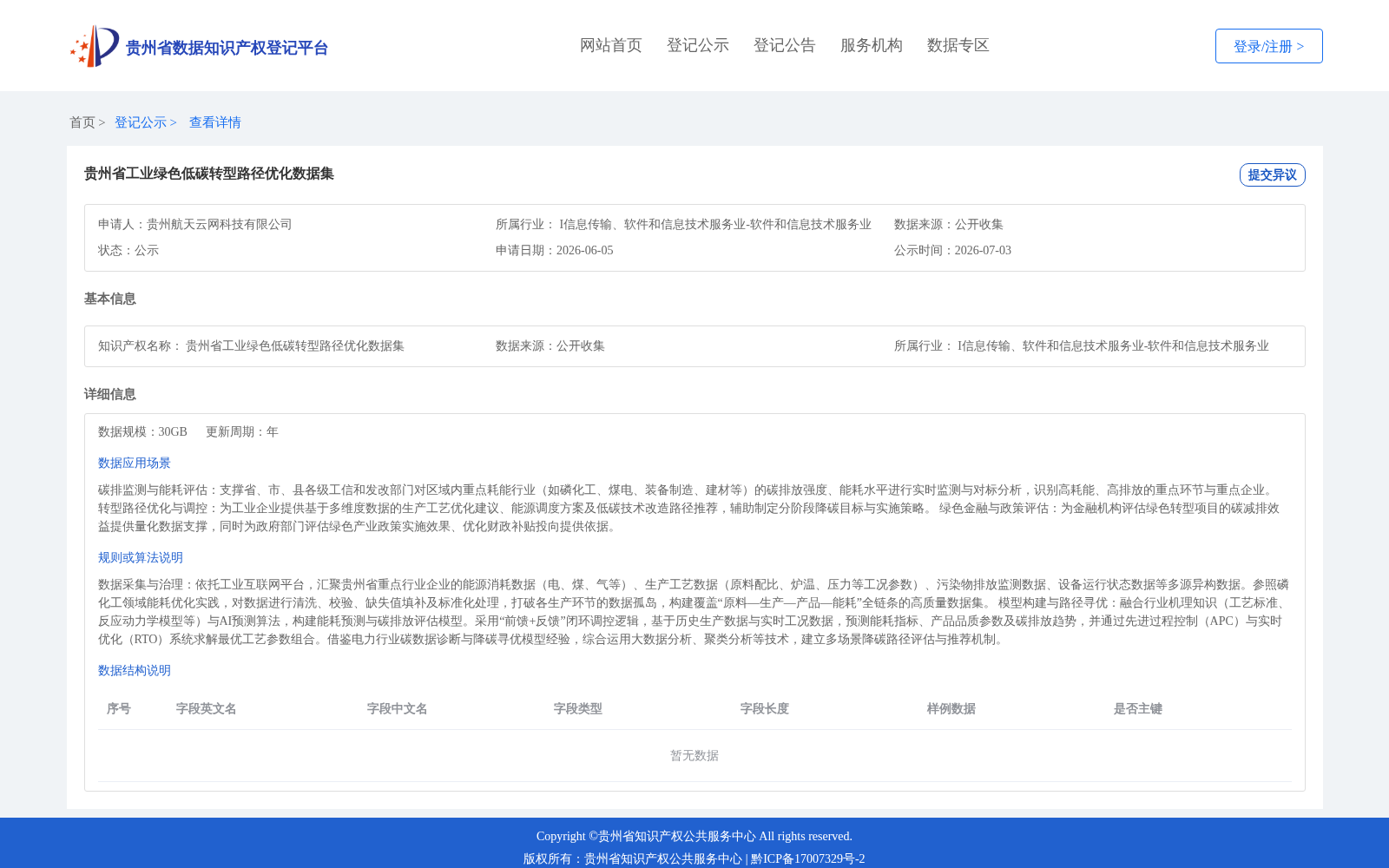This screenshot has height=868, width=1389.
Task: Click the 字段中文名 column header
Action: [398, 708]
